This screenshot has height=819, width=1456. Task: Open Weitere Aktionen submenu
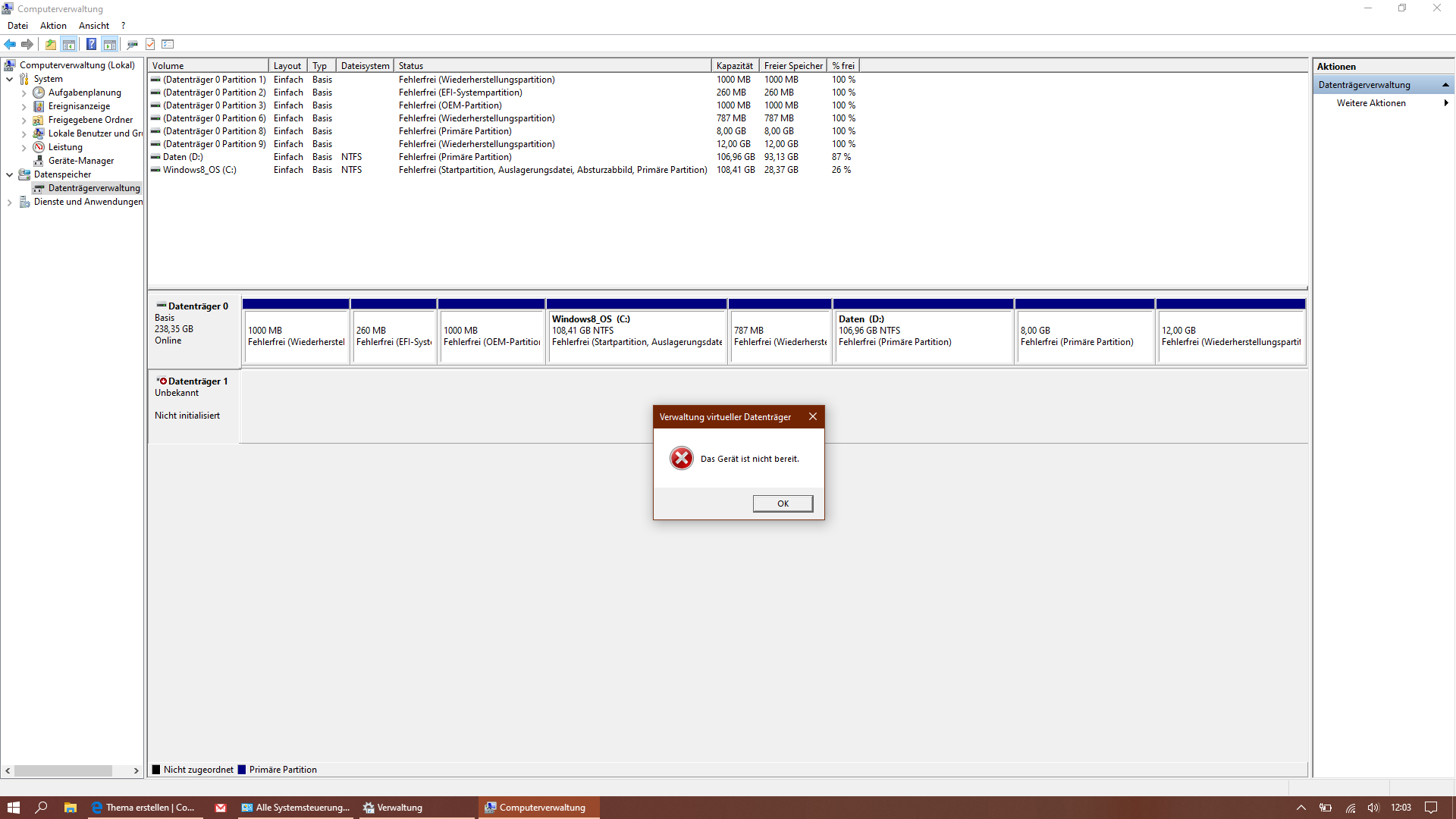1371,103
